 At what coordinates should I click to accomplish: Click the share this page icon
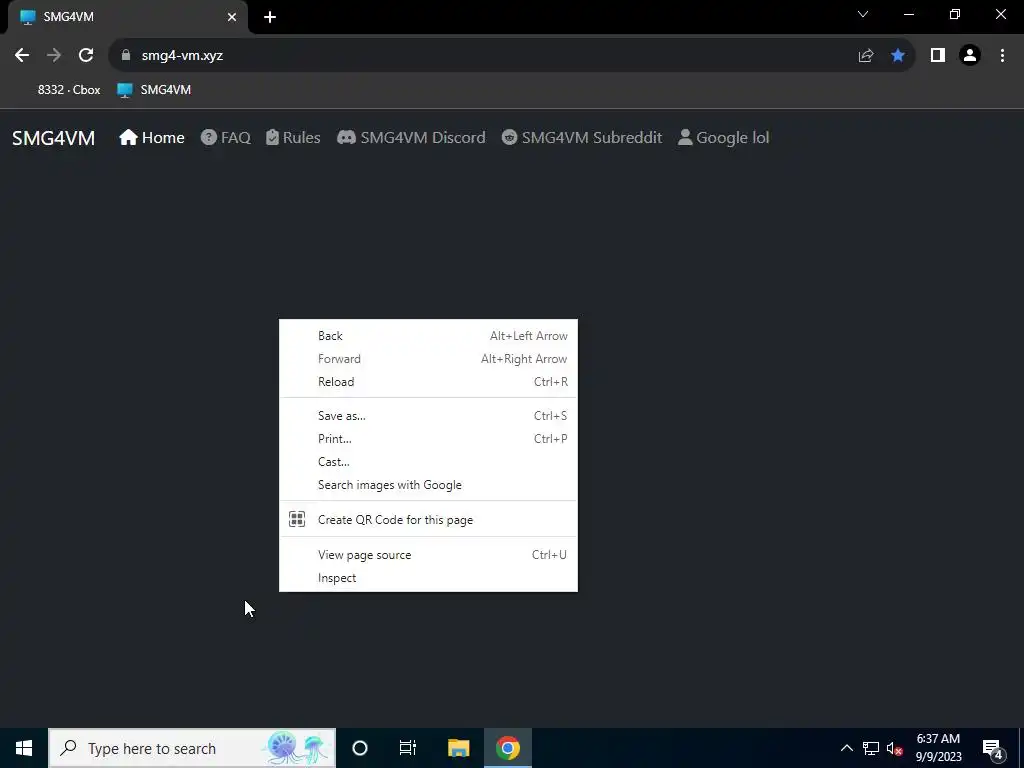click(x=866, y=56)
